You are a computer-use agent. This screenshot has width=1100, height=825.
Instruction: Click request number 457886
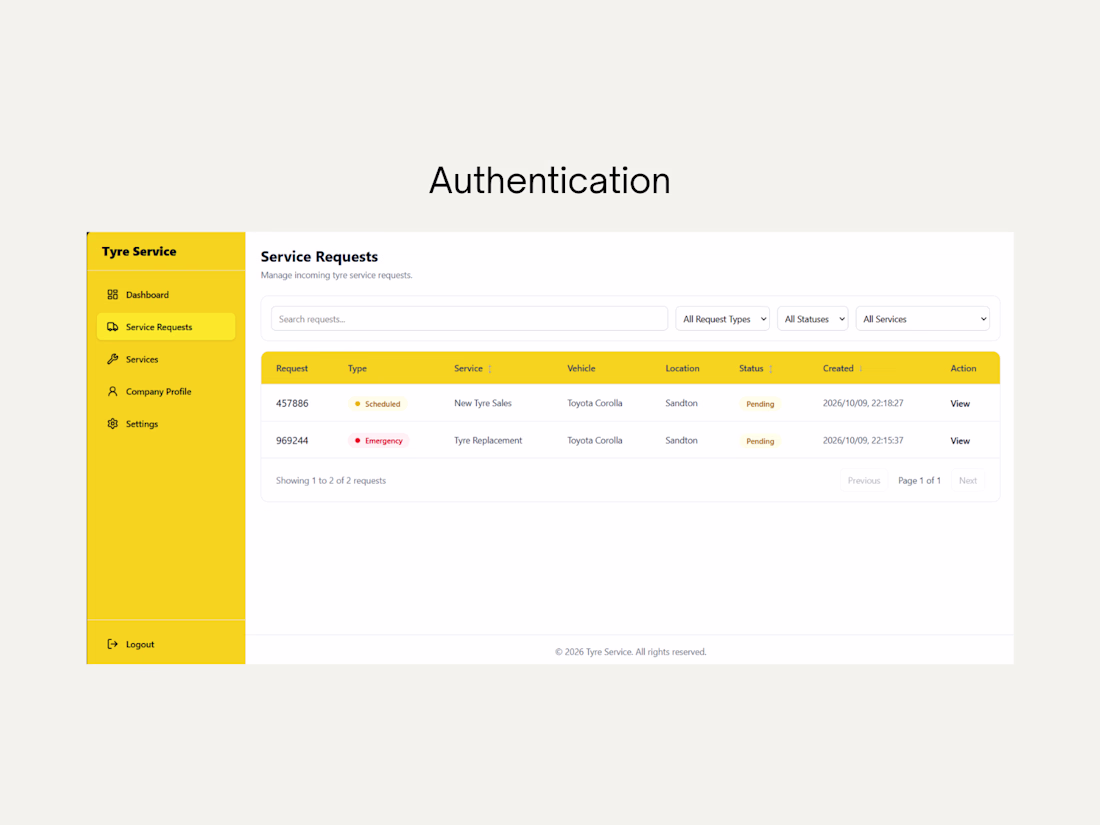pyautogui.click(x=292, y=403)
